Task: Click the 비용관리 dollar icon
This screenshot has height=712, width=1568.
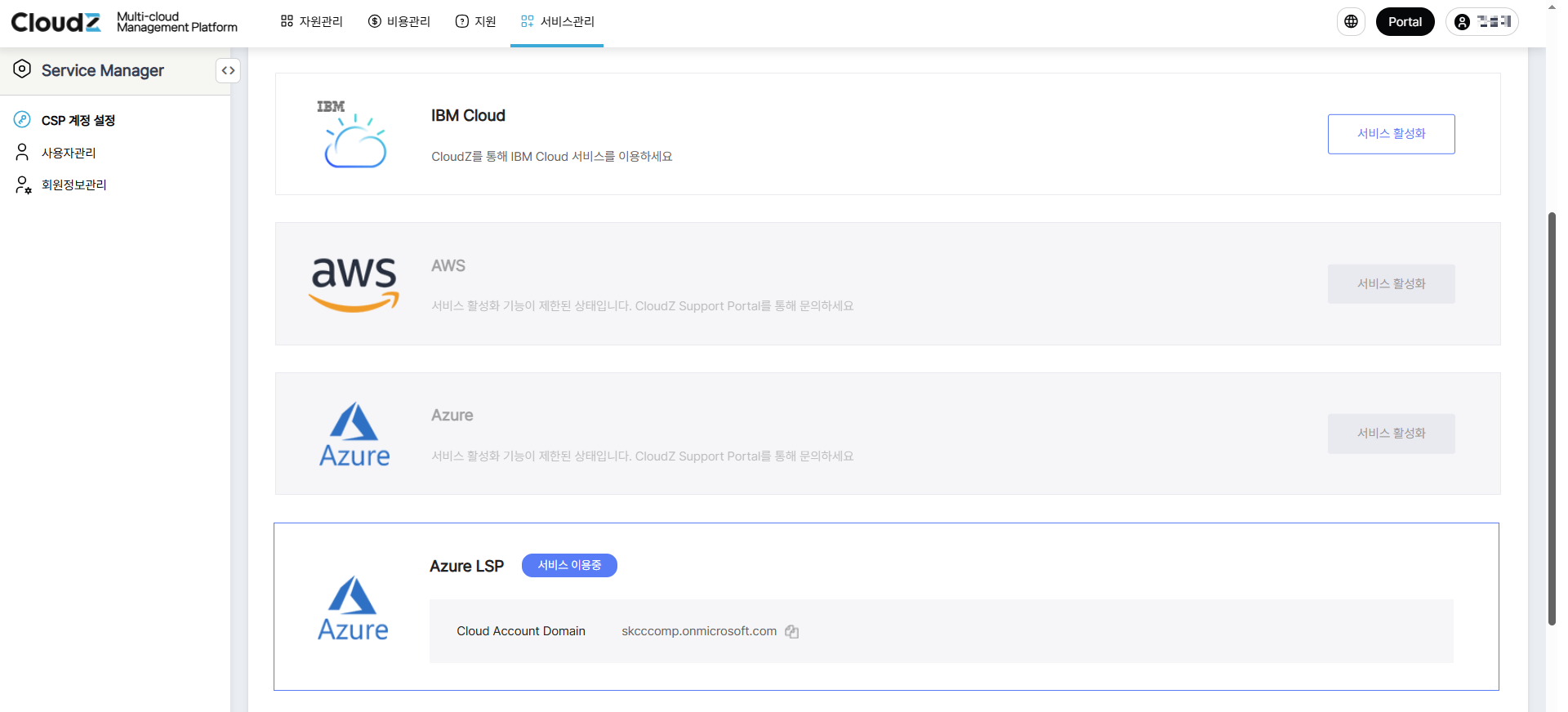Action: pos(375,22)
